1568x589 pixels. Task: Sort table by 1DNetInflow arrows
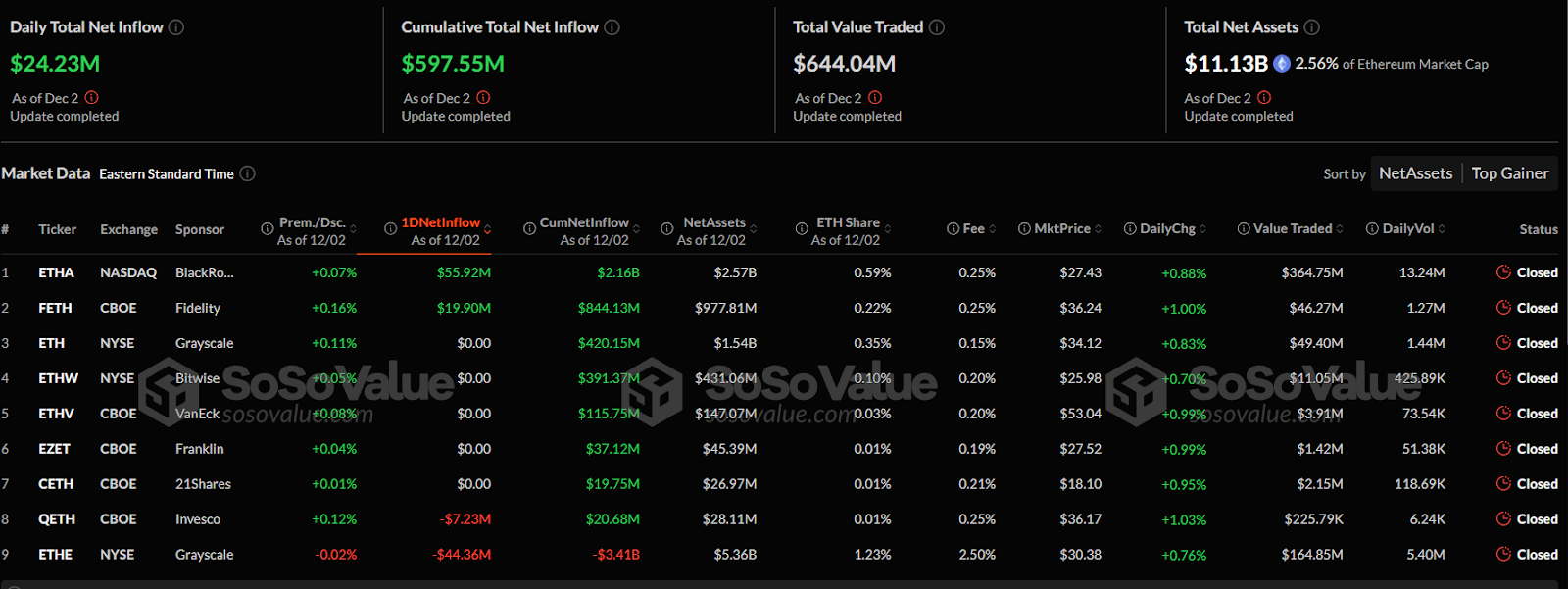(x=487, y=229)
